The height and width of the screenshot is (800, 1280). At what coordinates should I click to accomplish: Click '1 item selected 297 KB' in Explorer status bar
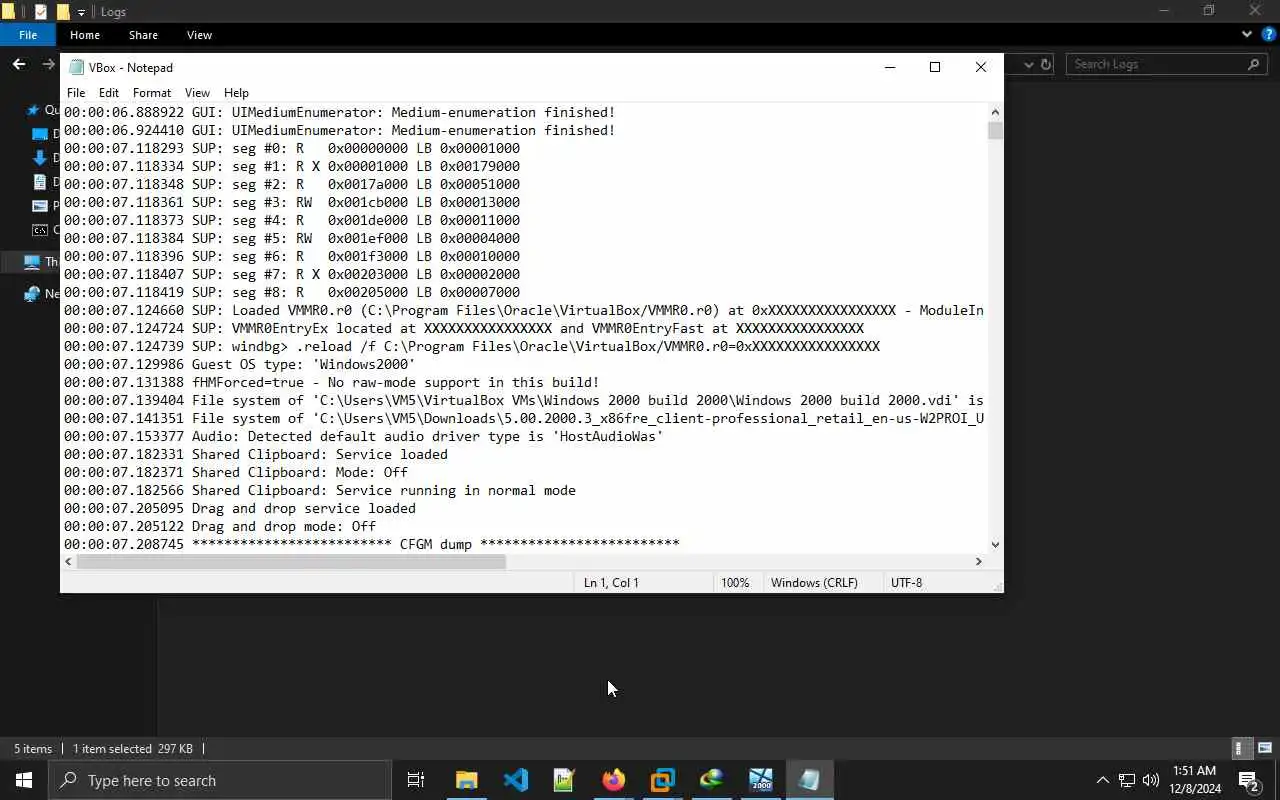(x=132, y=748)
